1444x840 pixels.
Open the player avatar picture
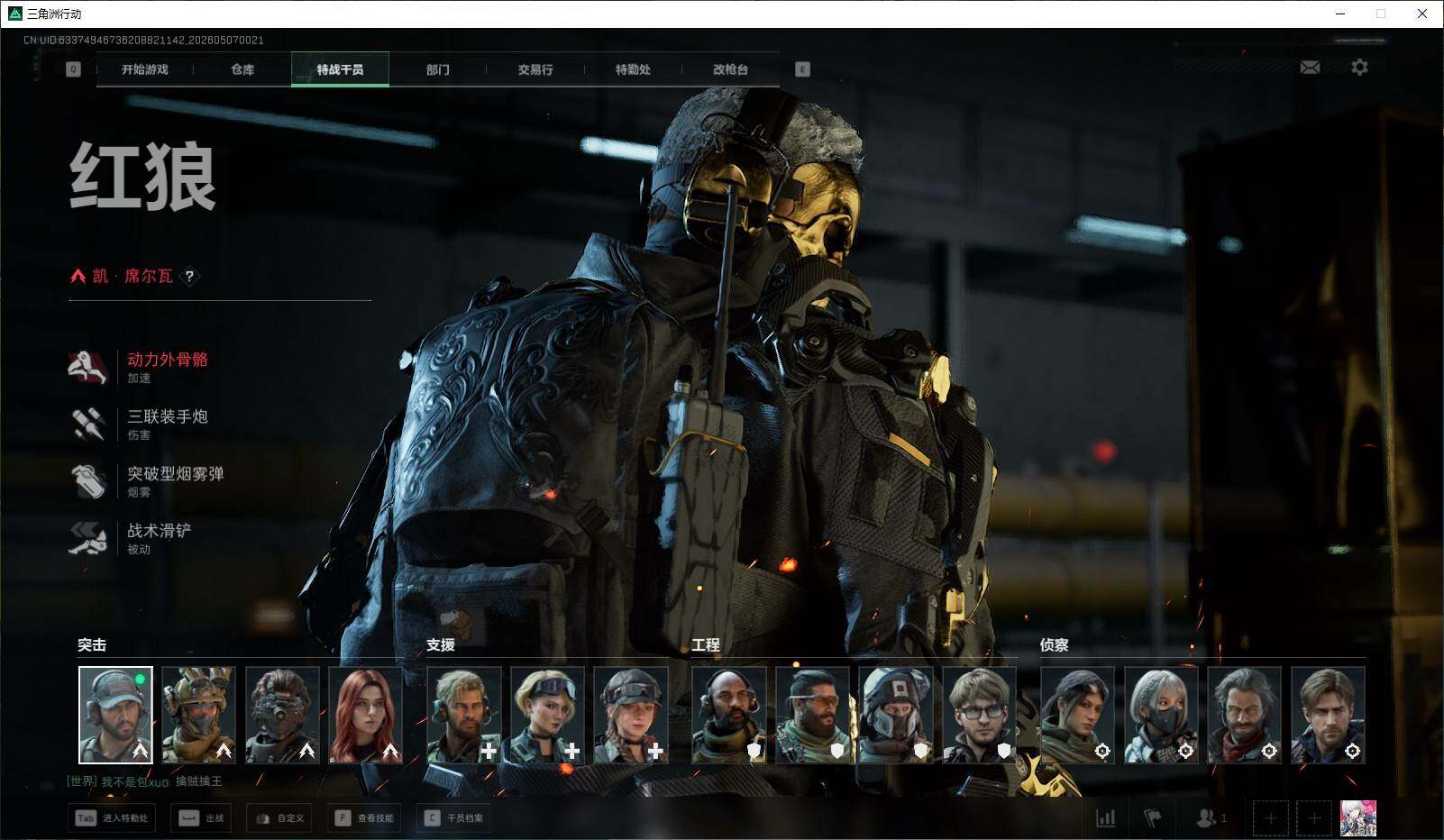pyautogui.click(x=1358, y=818)
